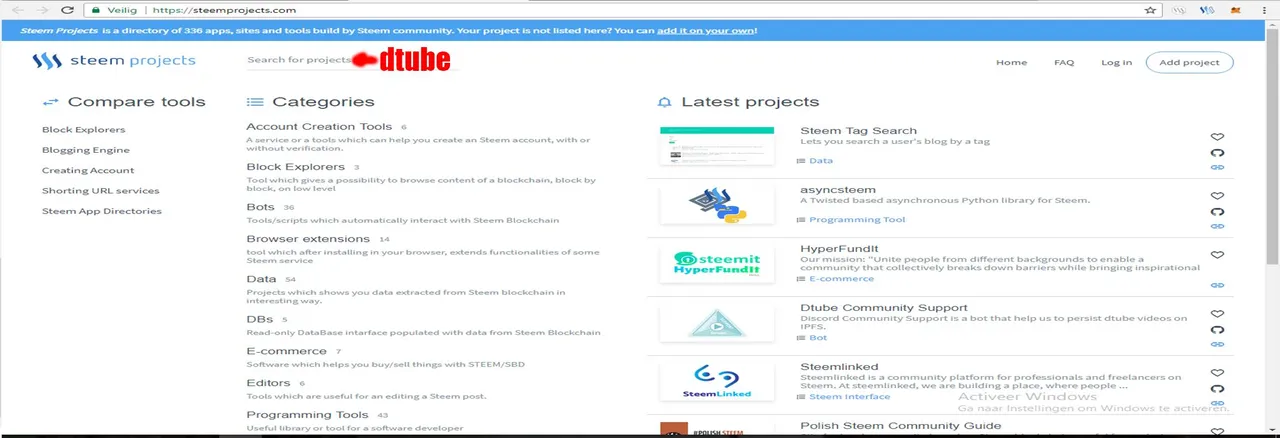
Task: Open the E-commerce category heading
Action: (286, 351)
